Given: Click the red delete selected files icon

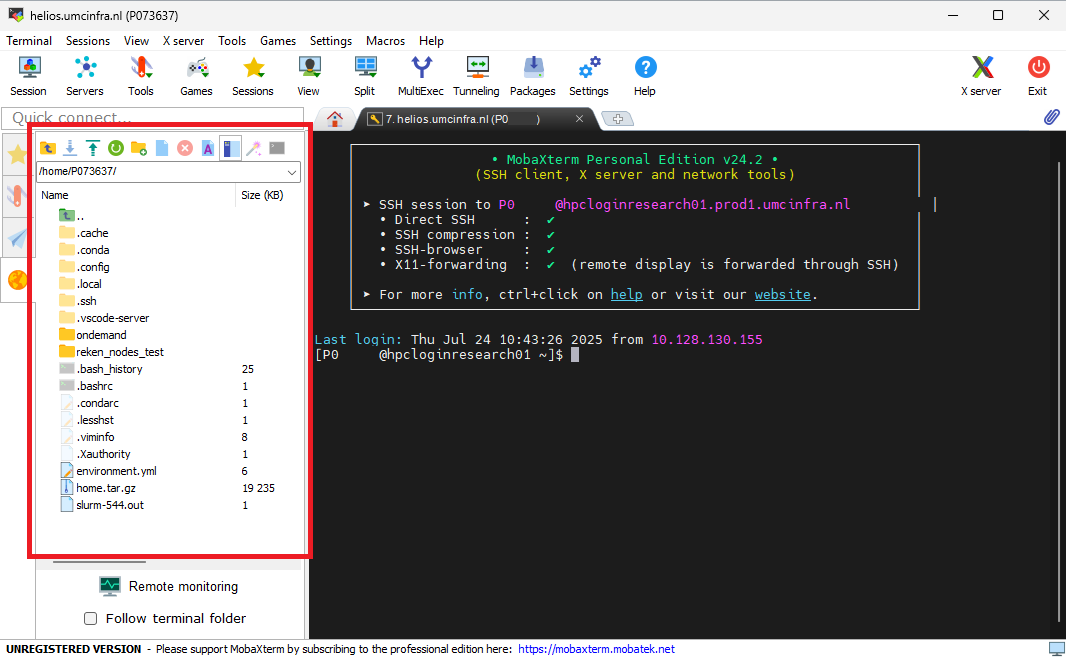Looking at the screenshot, I should point(185,148).
